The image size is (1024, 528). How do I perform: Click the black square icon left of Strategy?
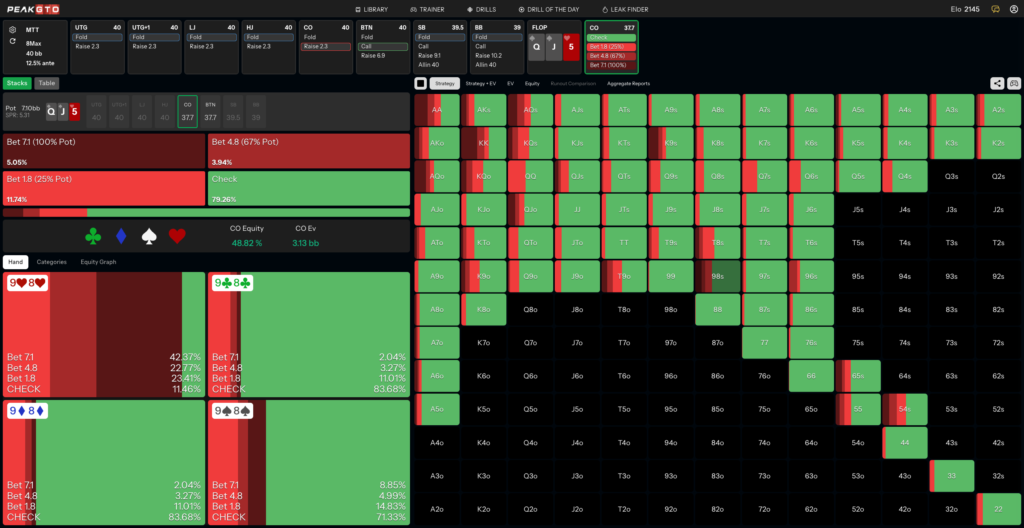[421, 83]
